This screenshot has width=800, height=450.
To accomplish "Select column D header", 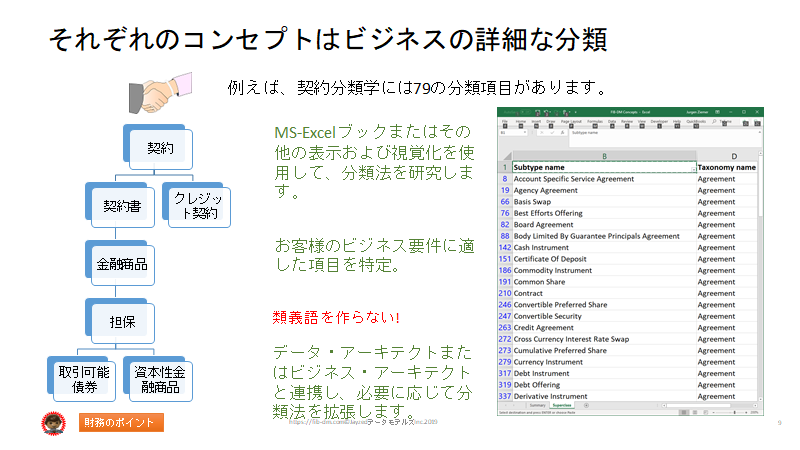I will [734, 156].
